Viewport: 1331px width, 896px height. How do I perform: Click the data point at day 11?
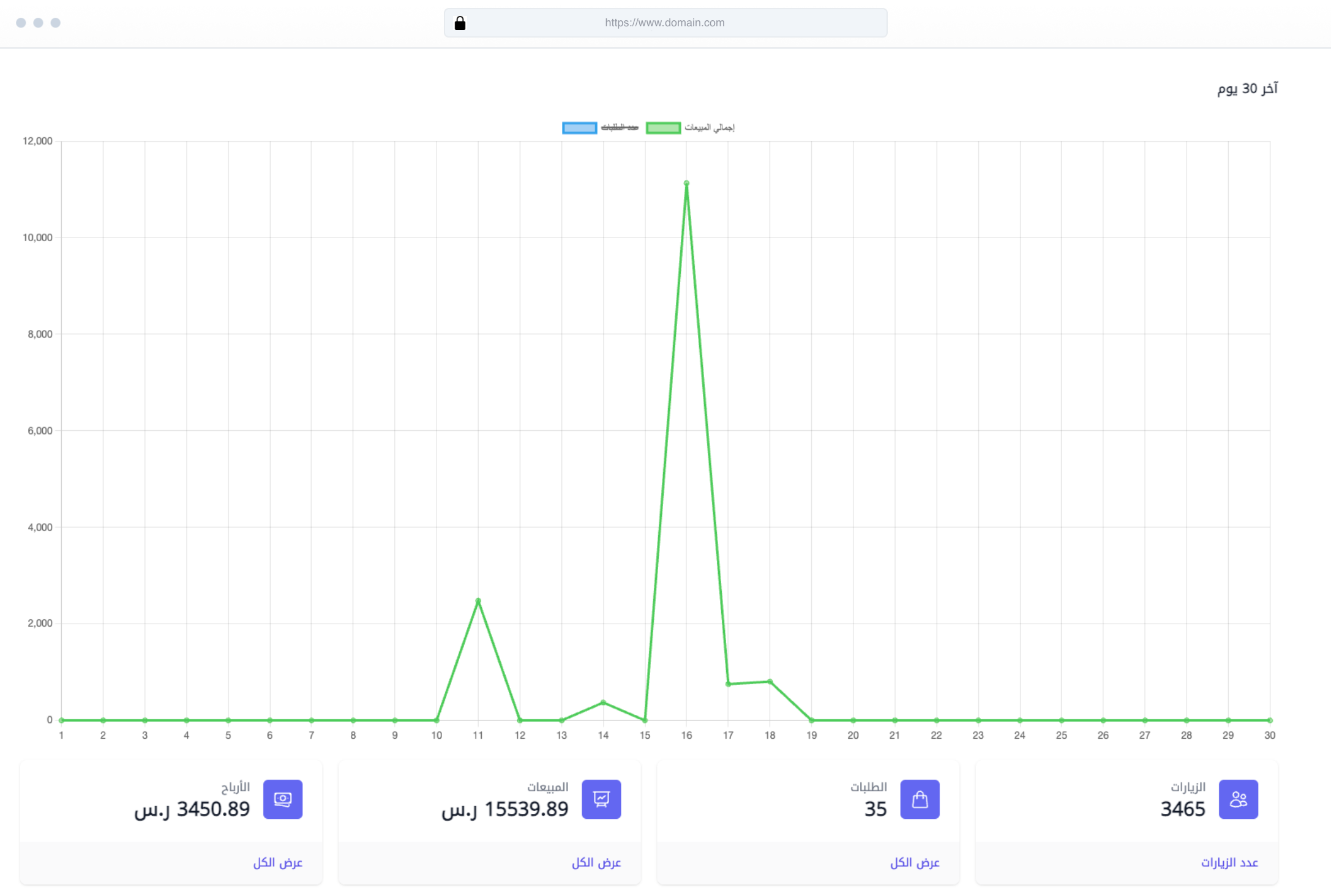coord(478,600)
